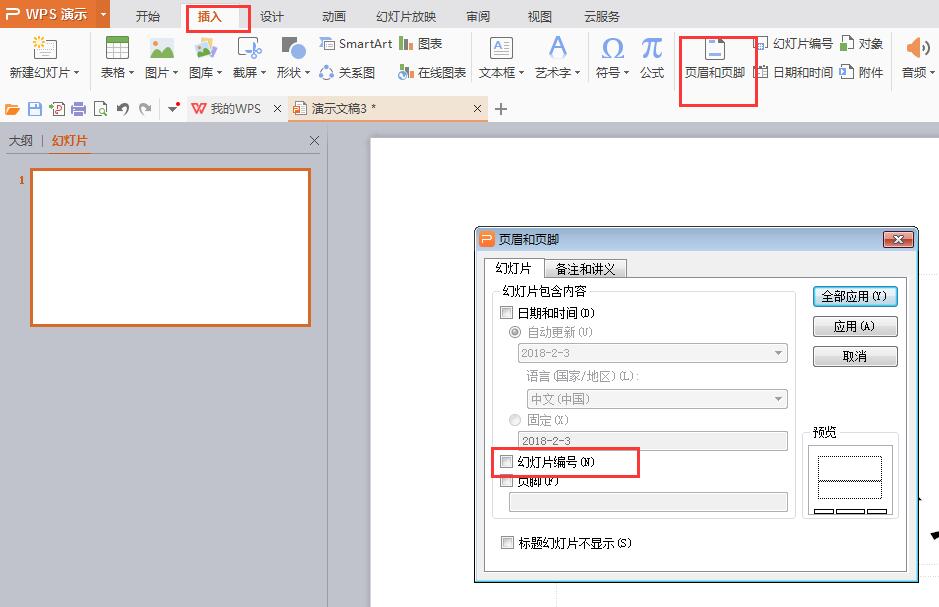Click the footer text input field
The width and height of the screenshot is (939, 607).
coord(648,502)
